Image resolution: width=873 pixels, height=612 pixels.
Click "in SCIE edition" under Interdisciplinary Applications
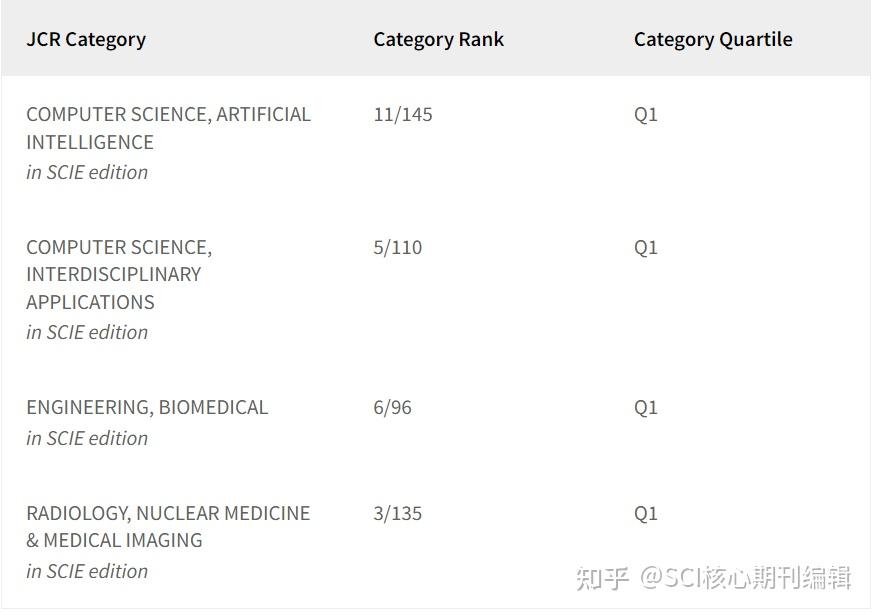(x=87, y=332)
